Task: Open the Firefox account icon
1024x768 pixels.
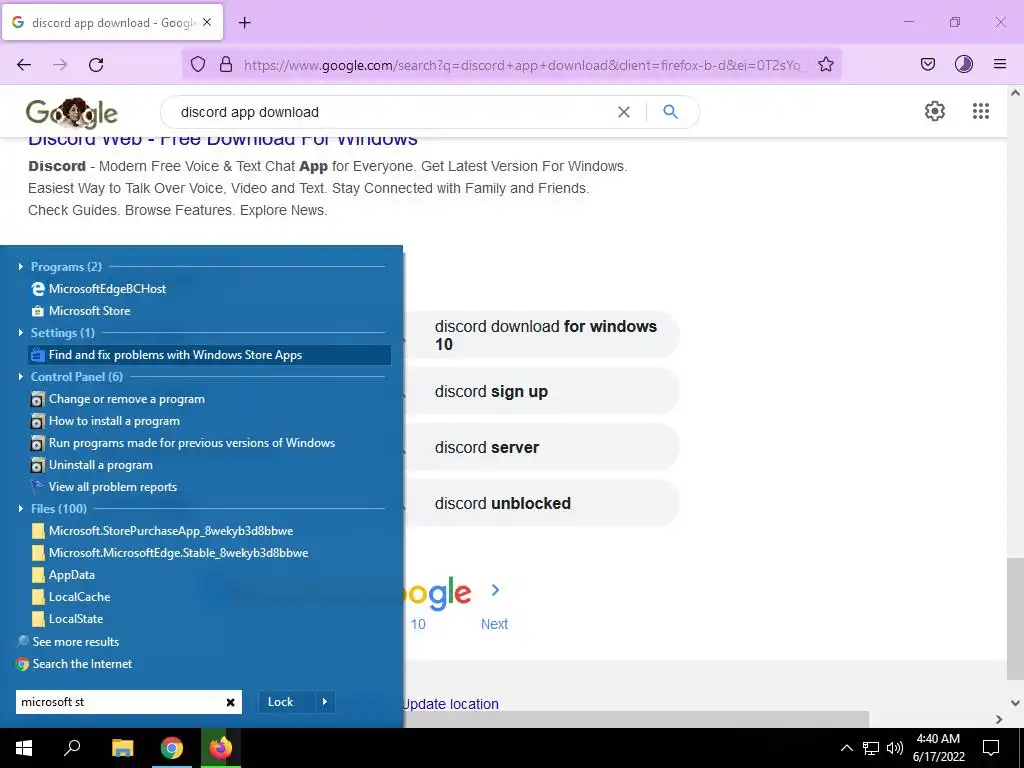Action: (x=964, y=64)
